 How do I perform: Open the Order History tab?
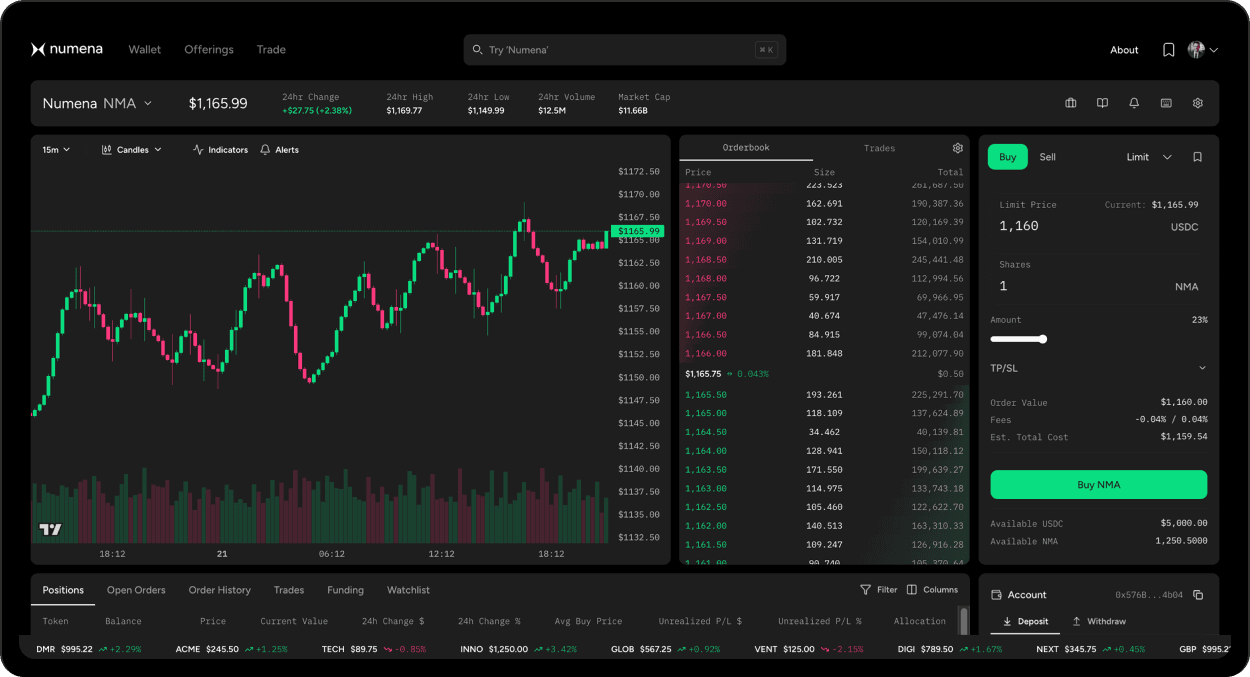(219, 590)
